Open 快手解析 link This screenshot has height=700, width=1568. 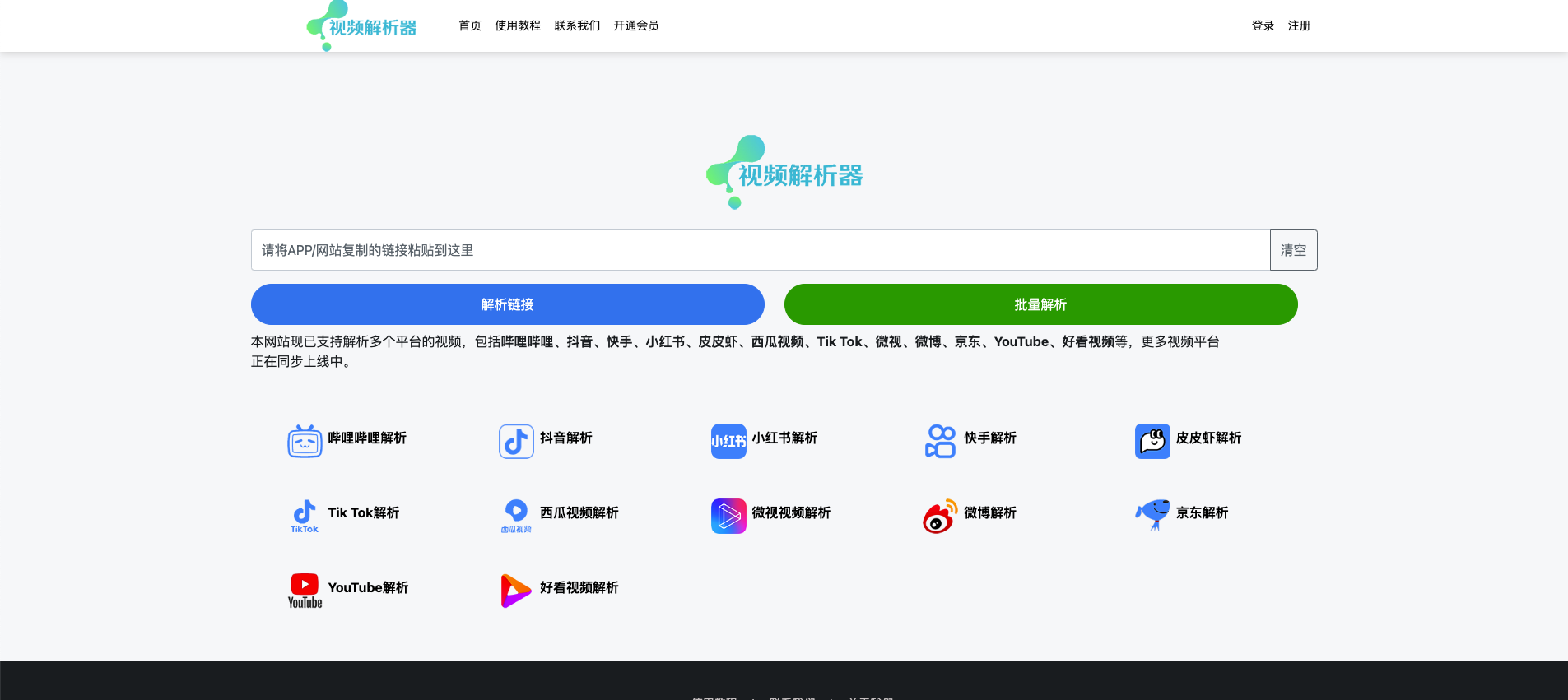[x=990, y=438]
